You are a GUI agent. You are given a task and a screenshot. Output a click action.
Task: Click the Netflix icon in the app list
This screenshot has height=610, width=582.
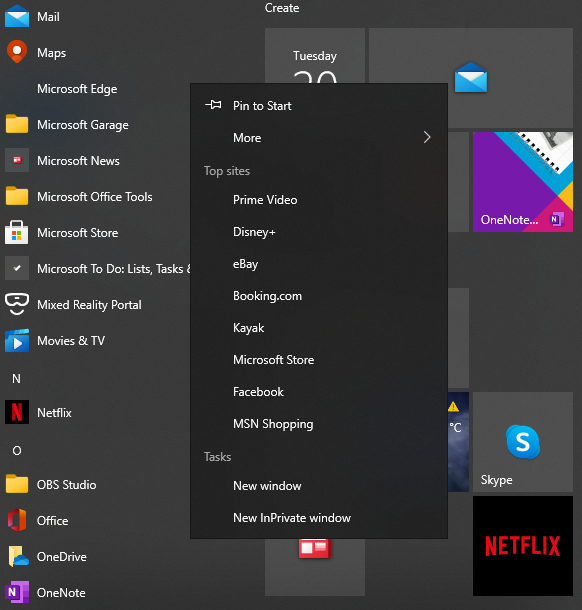click(17, 412)
